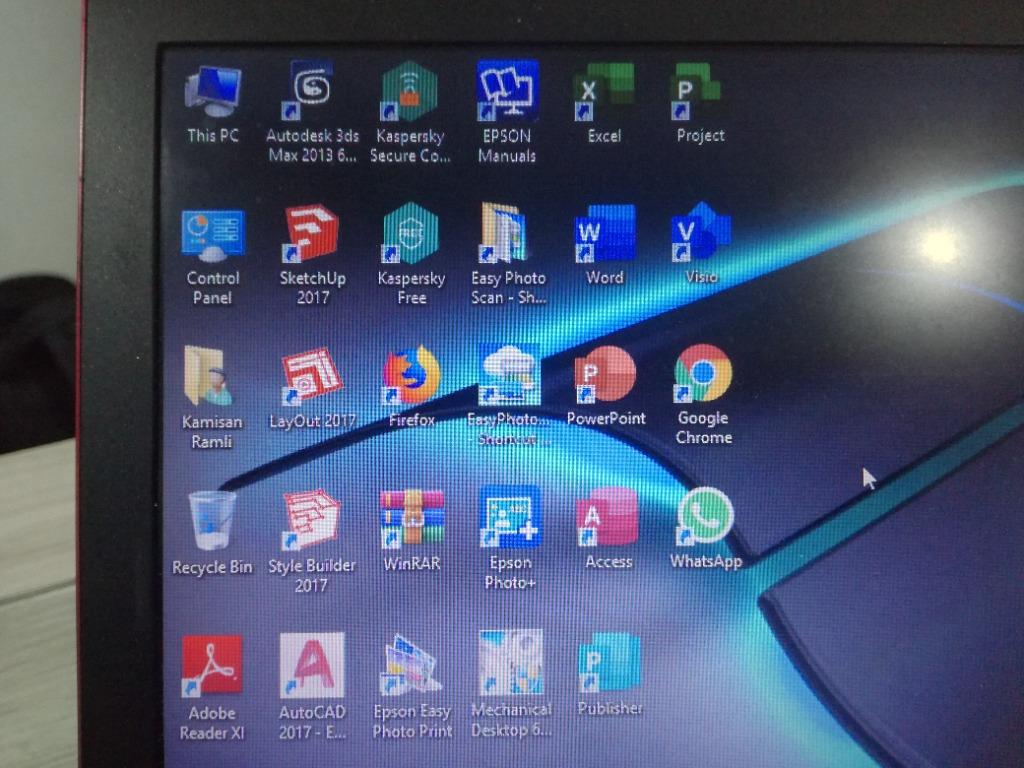Click the Autodesk 3ds Max 2013 shortcut
The height and width of the screenshot is (768, 1024).
pos(312,92)
